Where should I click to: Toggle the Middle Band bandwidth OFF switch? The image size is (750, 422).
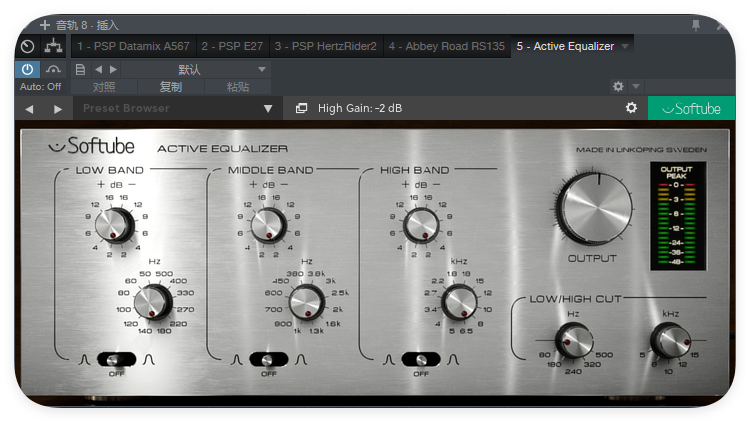[269, 359]
